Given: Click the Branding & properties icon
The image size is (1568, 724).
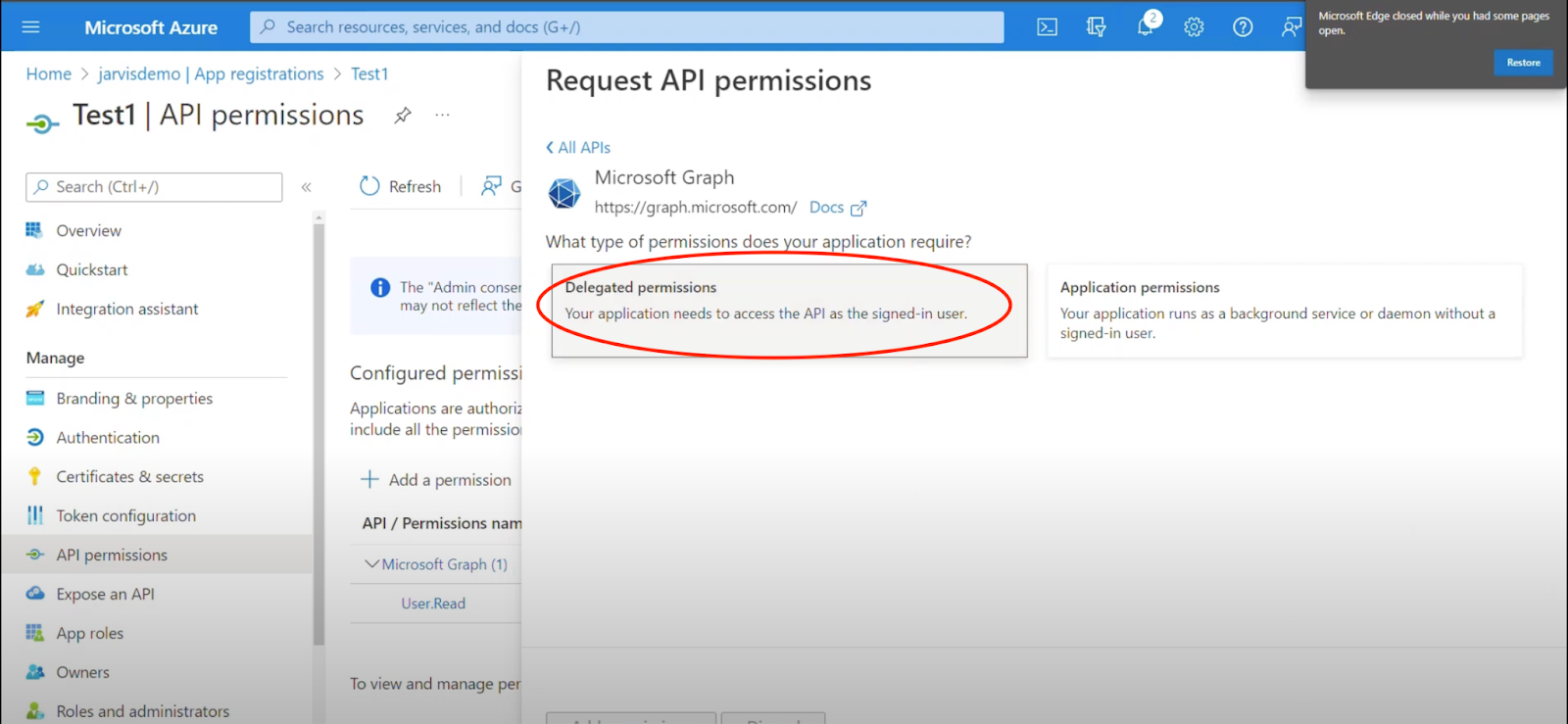Looking at the screenshot, I should pos(34,398).
